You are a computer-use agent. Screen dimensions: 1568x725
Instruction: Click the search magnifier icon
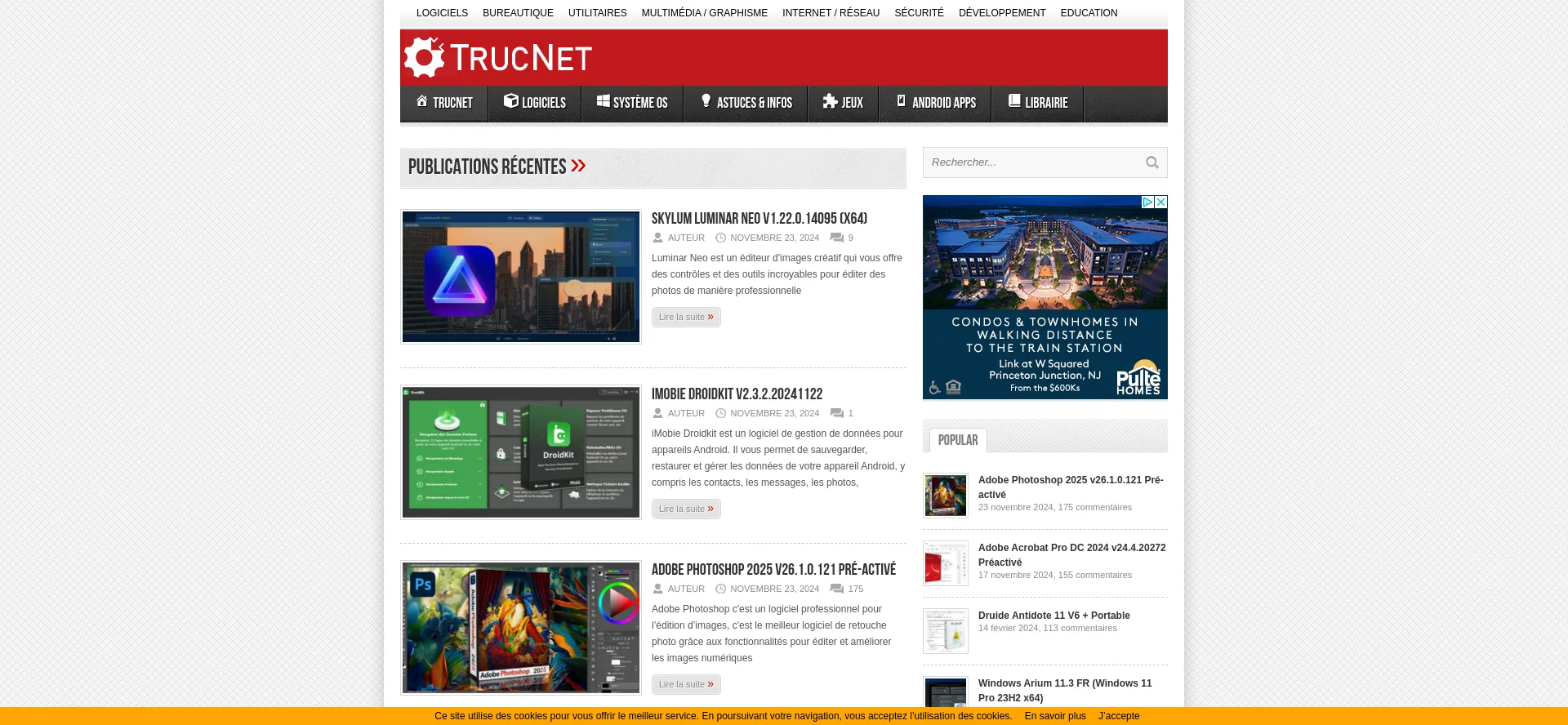pos(1152,162)
